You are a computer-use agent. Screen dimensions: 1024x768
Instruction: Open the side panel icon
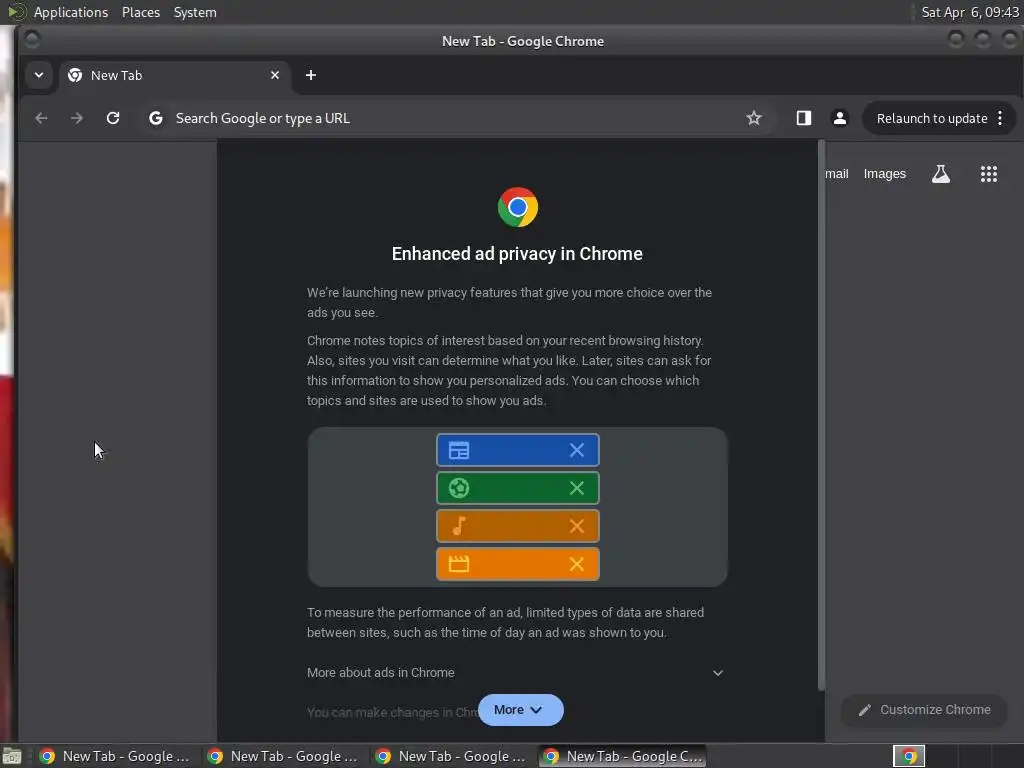(x=803, y=118)
